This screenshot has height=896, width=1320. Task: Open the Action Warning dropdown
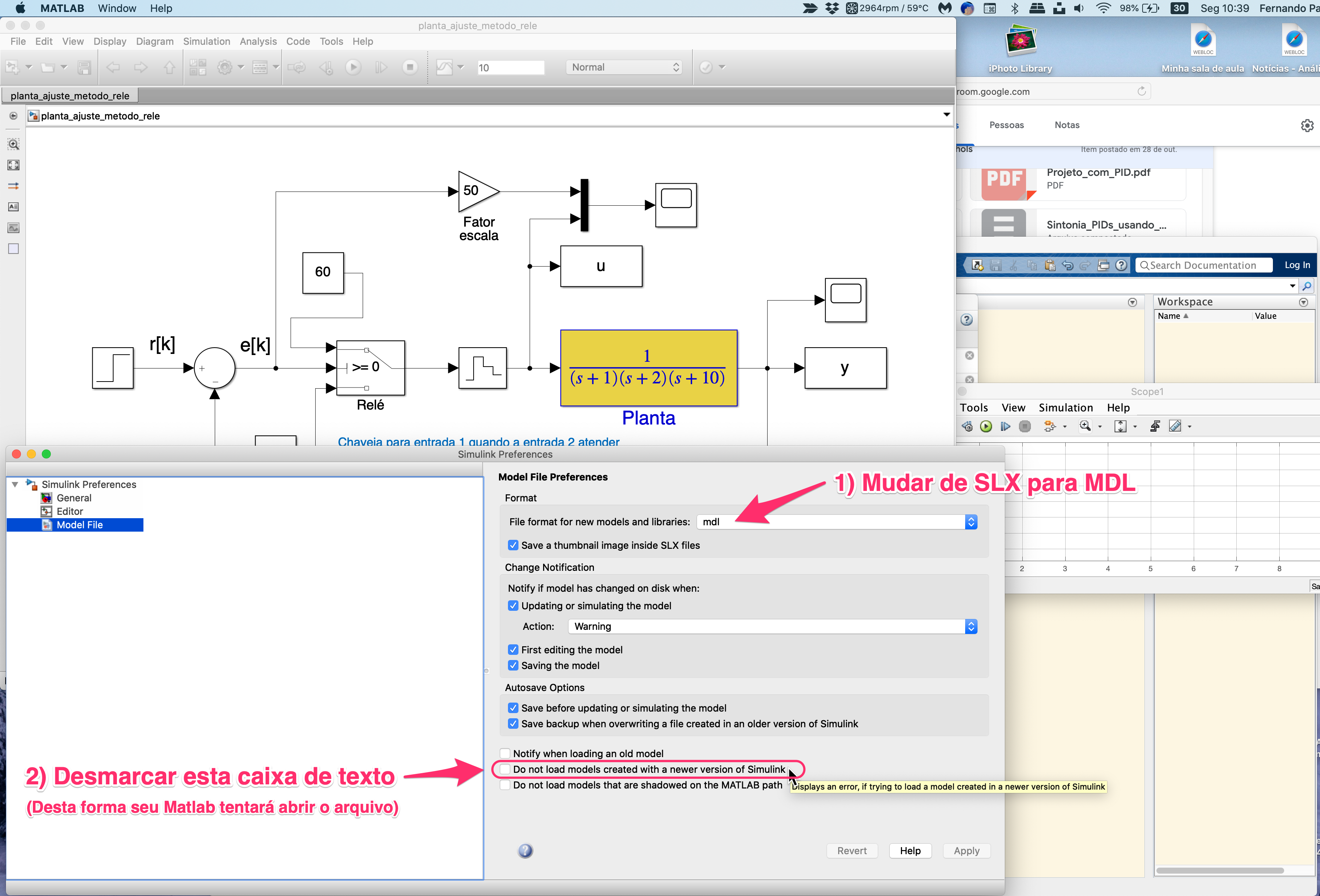(x=772, y=626)
